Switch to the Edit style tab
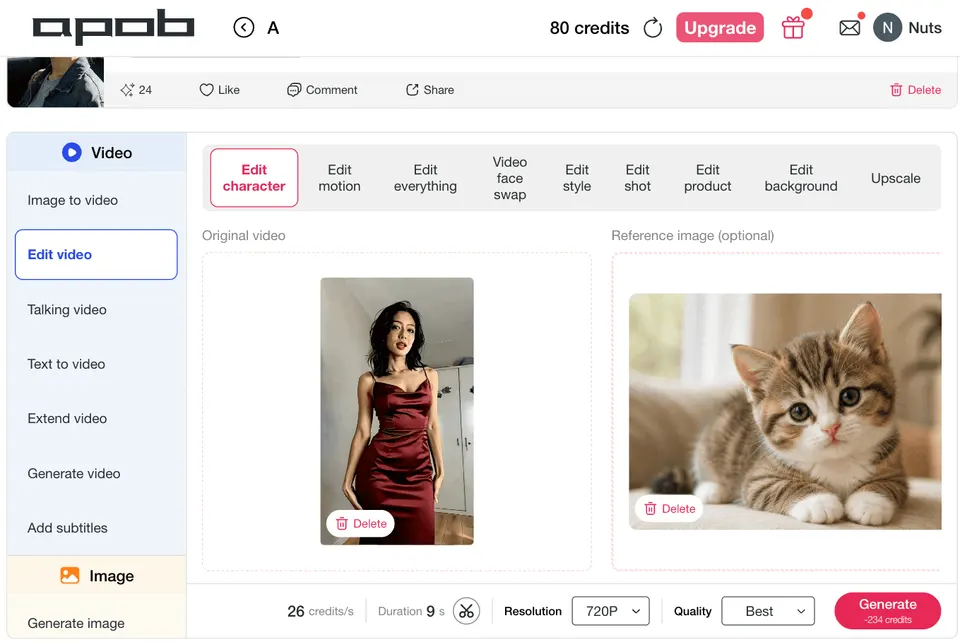 (577, 177)
